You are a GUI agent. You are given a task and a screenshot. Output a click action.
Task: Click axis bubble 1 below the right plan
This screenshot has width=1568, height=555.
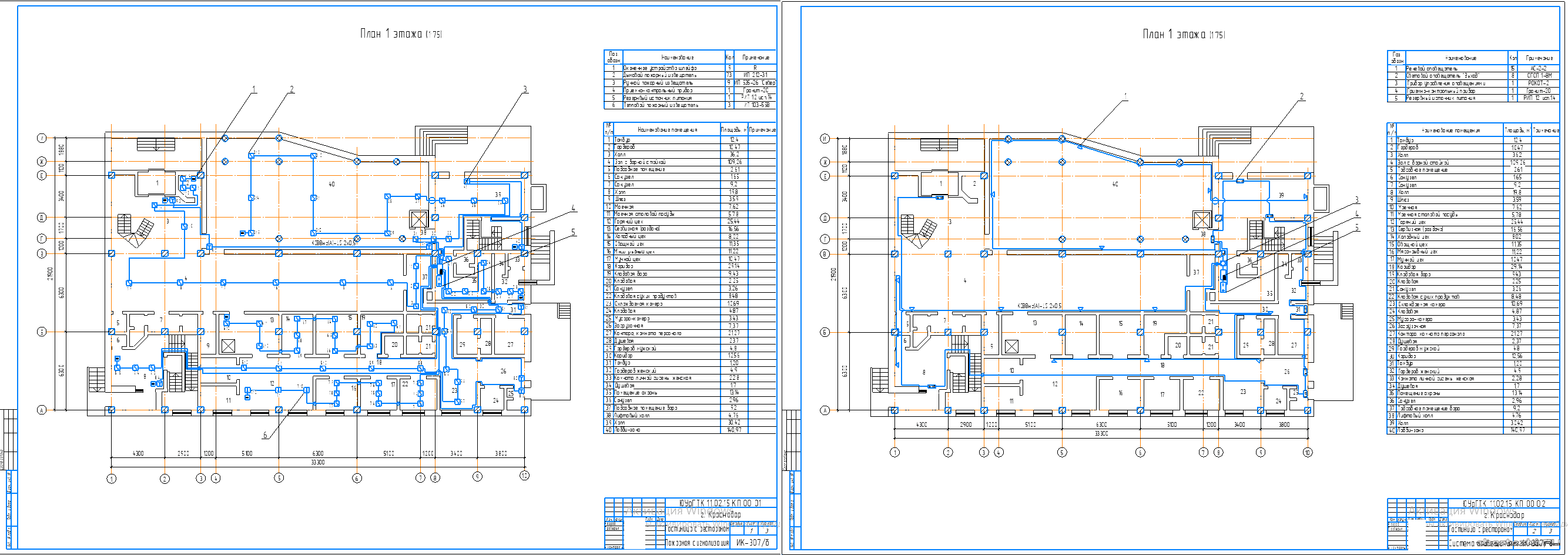click(x=894, y=453)
